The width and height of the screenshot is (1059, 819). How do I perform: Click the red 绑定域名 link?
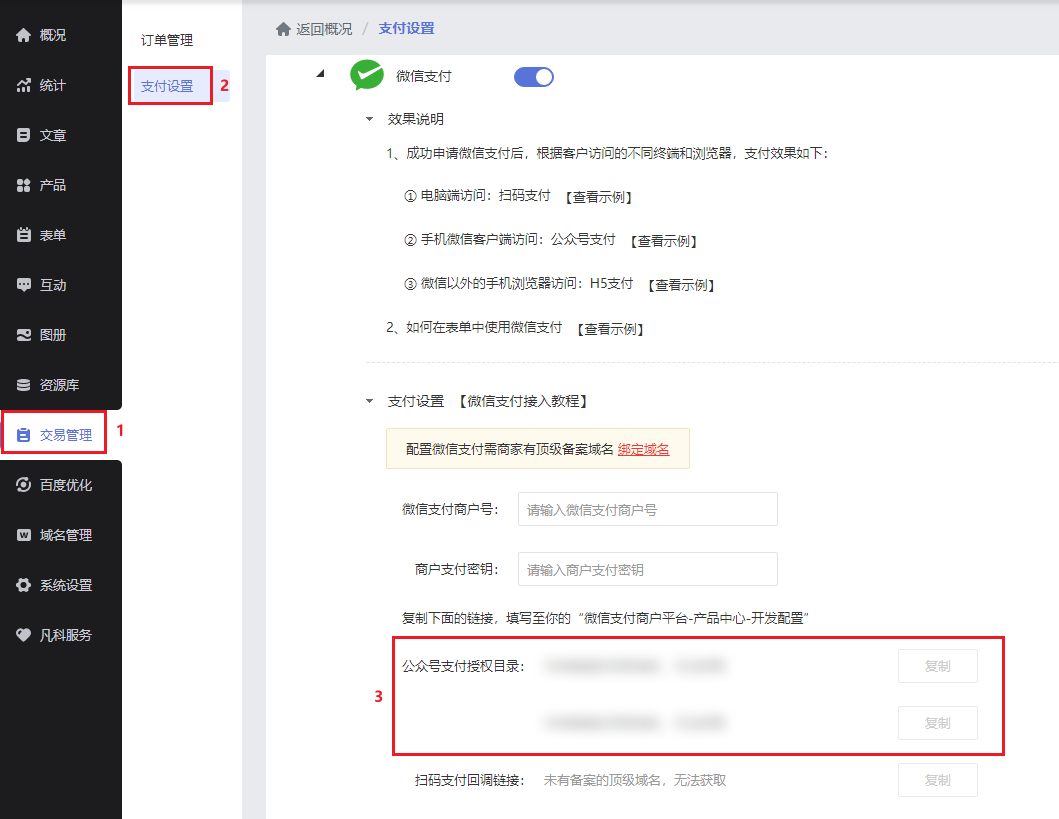[x=643, y=449]
